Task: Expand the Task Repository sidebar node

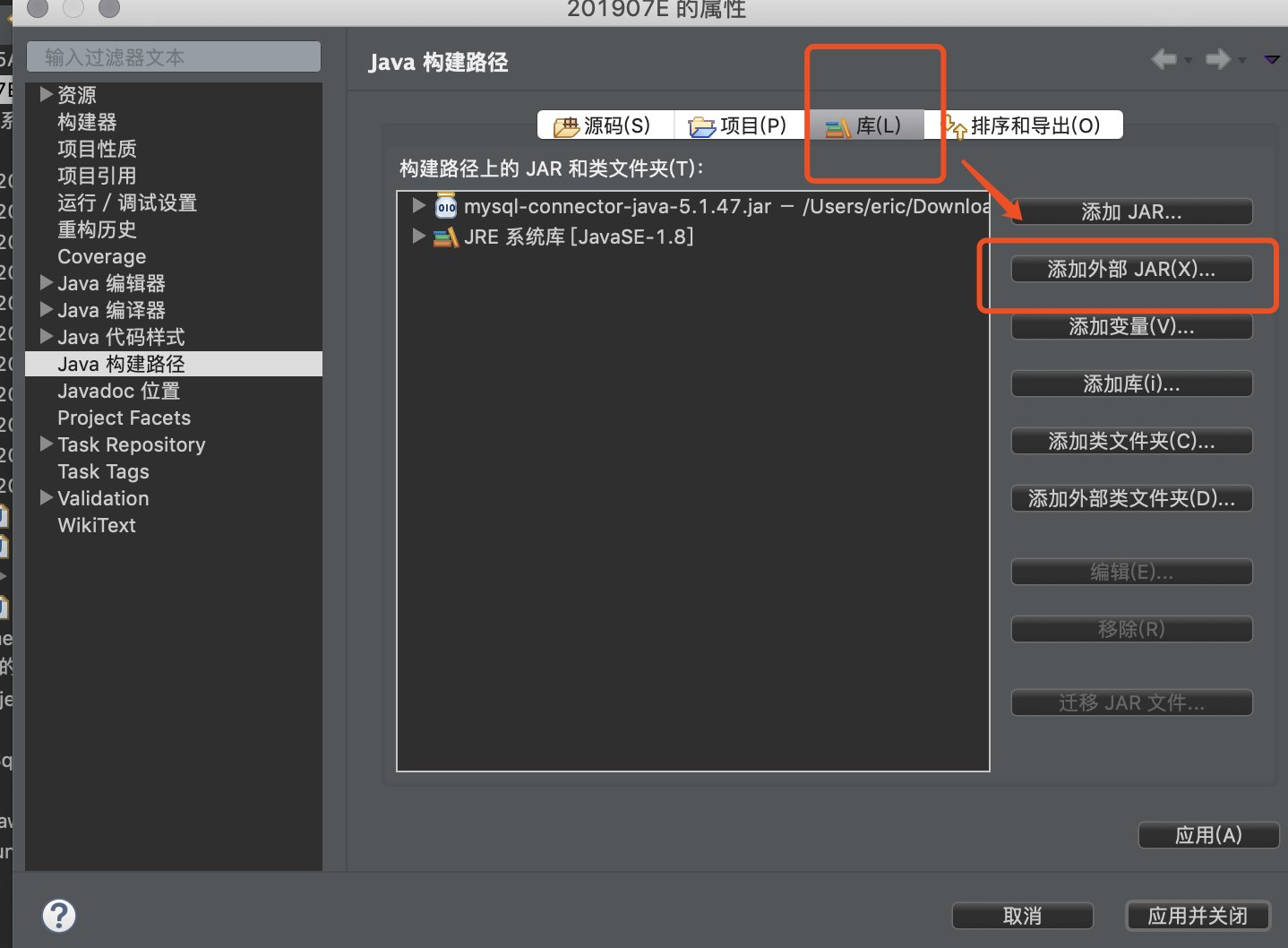Action: [46, 444]
